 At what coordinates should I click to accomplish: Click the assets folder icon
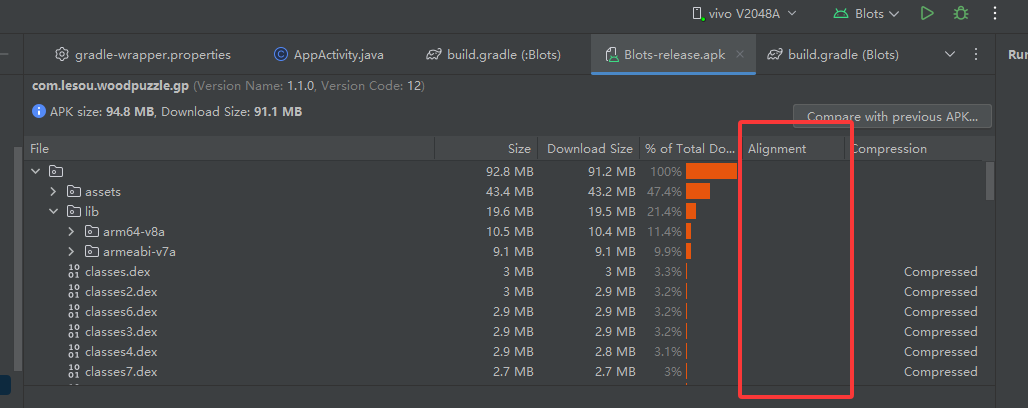pos(73,191)
